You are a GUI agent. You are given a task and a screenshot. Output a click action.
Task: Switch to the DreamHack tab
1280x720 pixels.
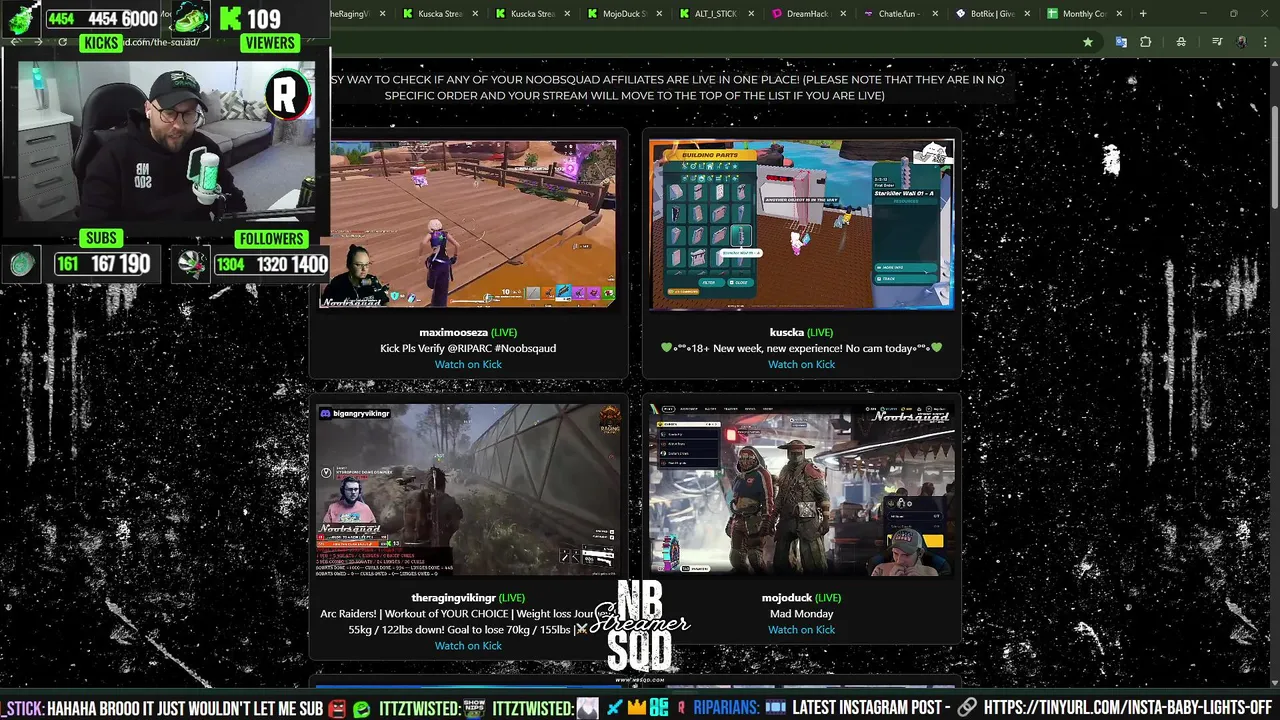(806, 14)
